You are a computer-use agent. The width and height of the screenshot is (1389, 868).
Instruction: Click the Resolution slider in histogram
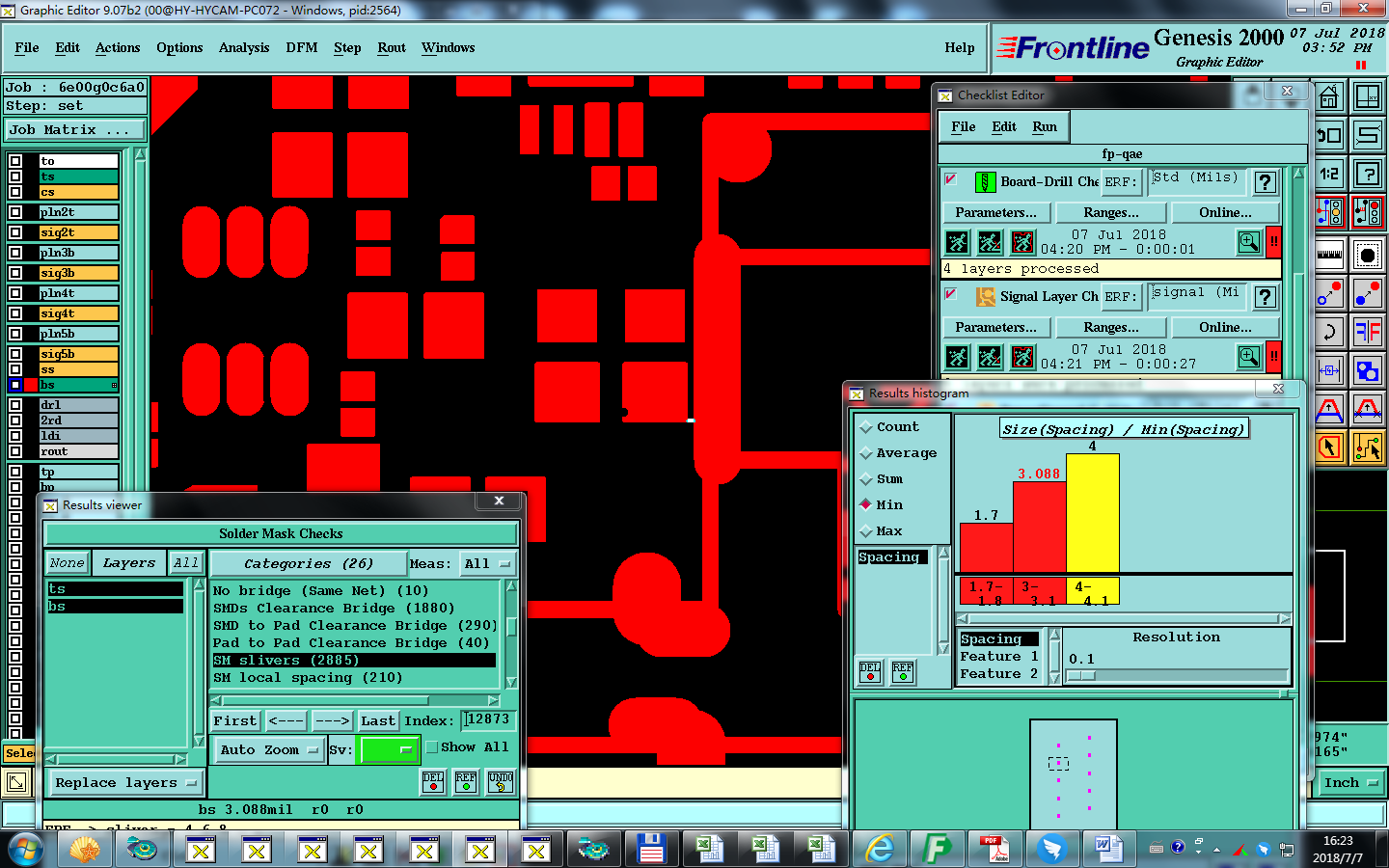[x=1177, y=675]
